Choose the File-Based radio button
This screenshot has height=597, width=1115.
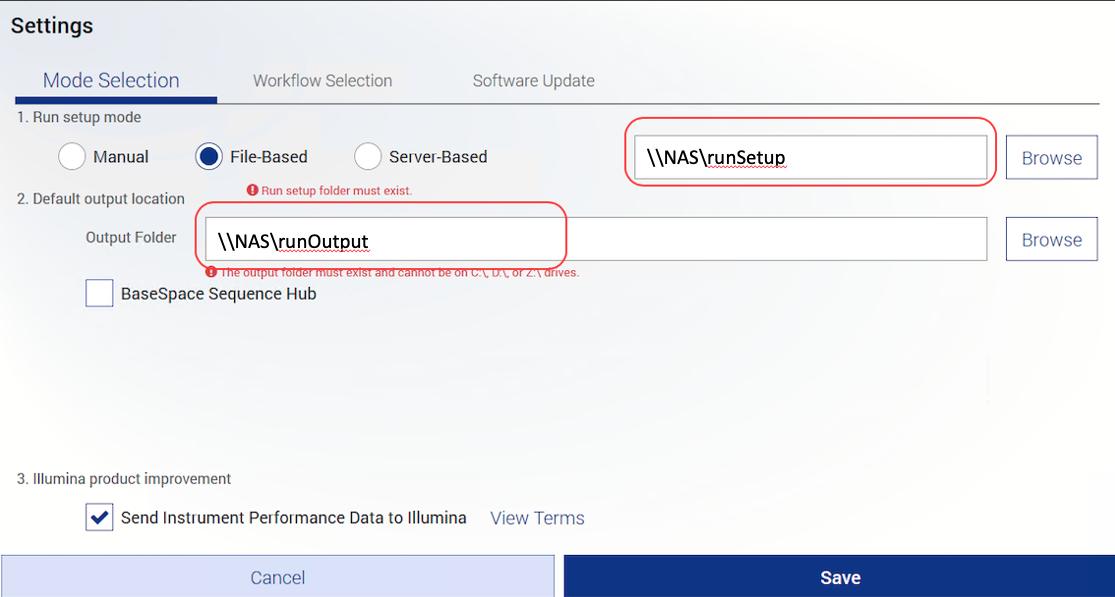[210, 157]
